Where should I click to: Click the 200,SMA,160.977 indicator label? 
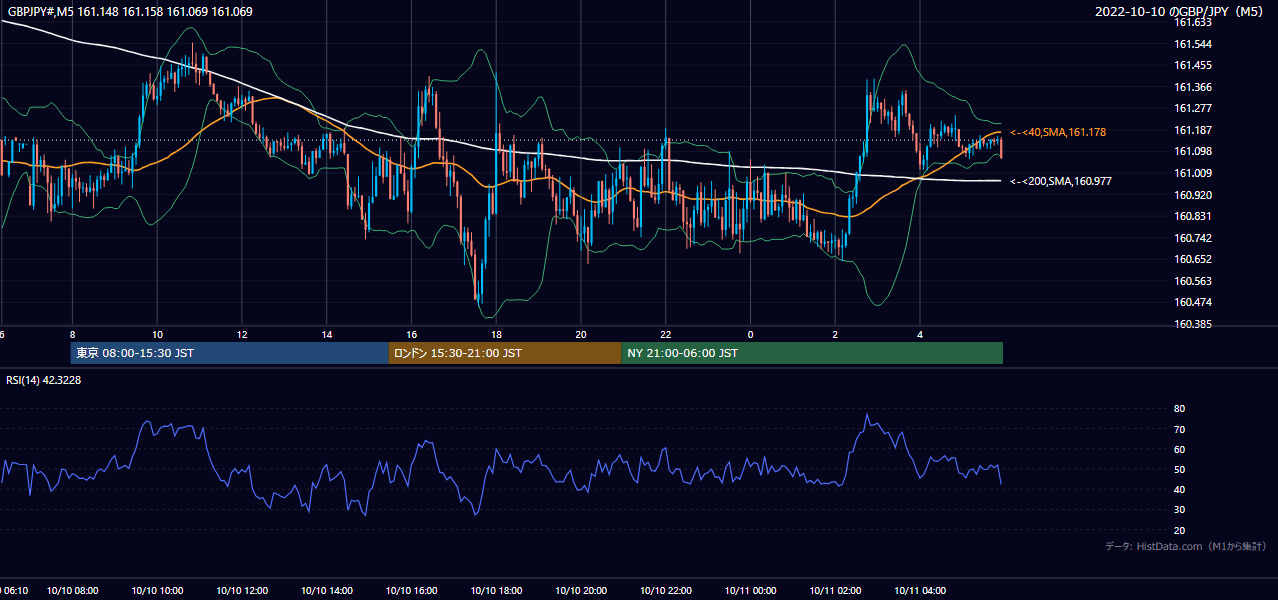pyautogui.click(x=1061, y=181)
